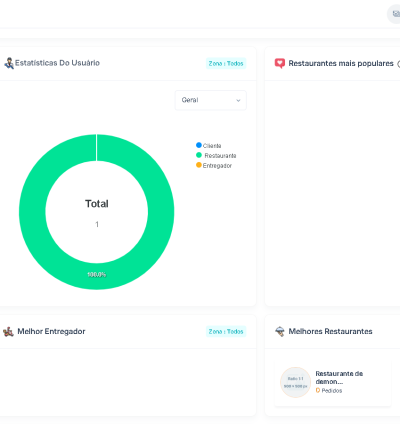Click the Total label in chart center
The width and height of the screenshot is (400, 424).
click(x=97, y=204)
